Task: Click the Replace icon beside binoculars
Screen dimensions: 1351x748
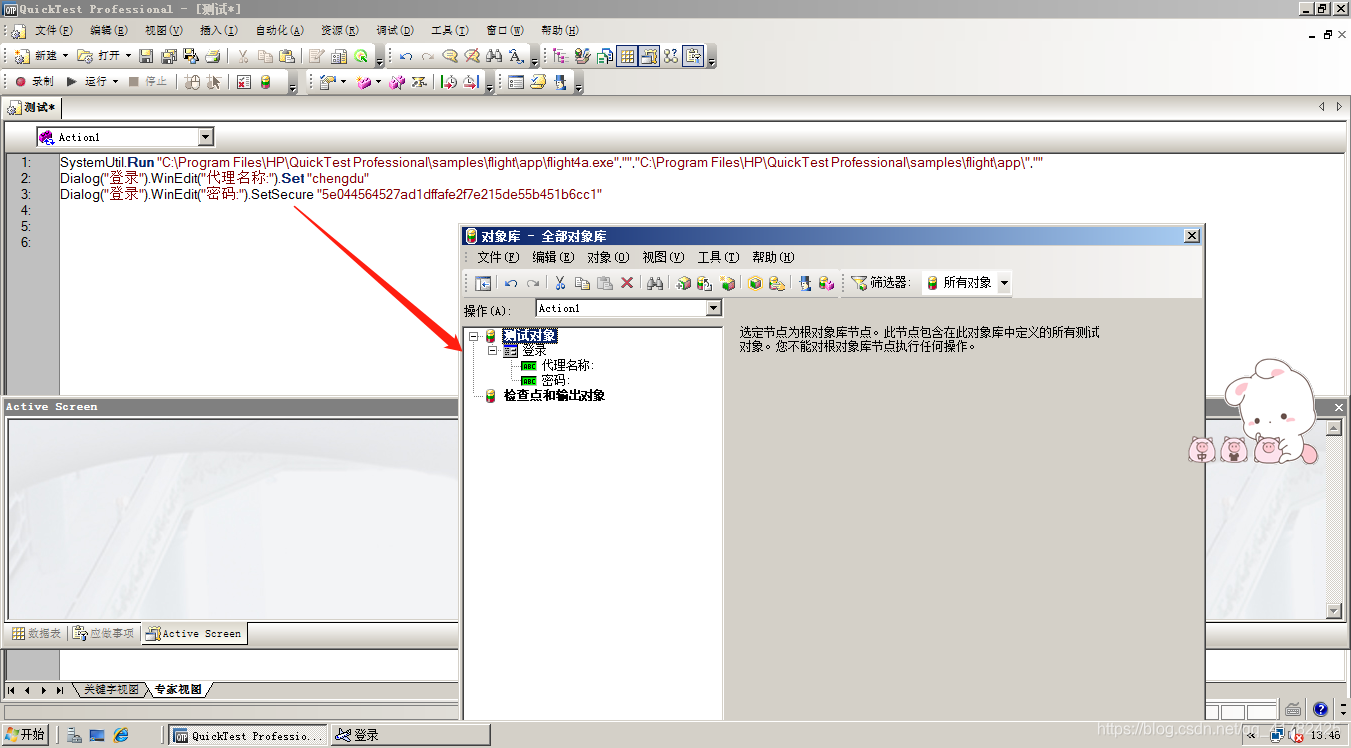Action: 516,56
